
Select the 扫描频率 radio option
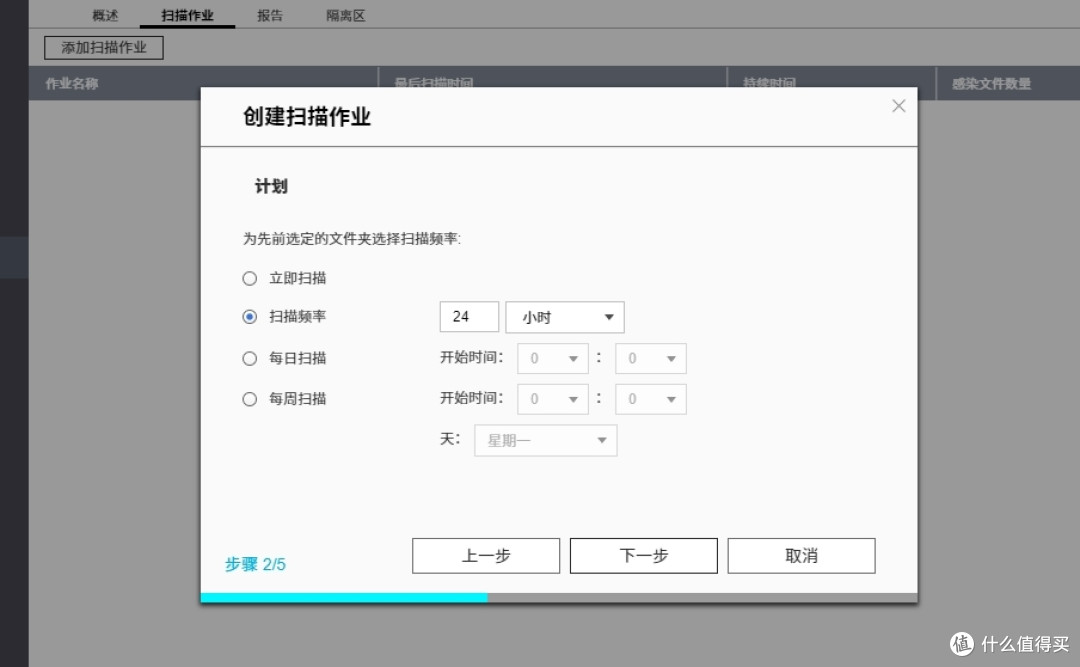tap(249, 316)
